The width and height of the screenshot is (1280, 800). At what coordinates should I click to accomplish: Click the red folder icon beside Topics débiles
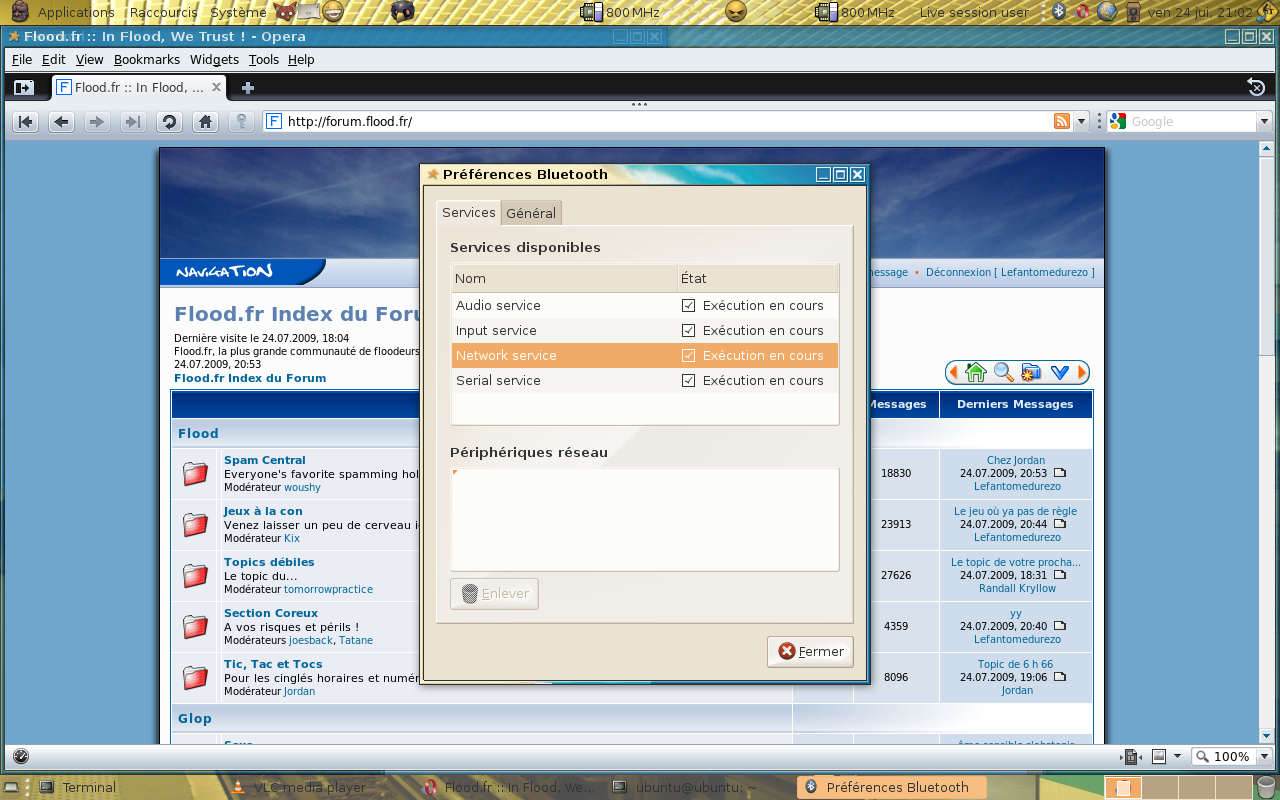coord(195,576)
